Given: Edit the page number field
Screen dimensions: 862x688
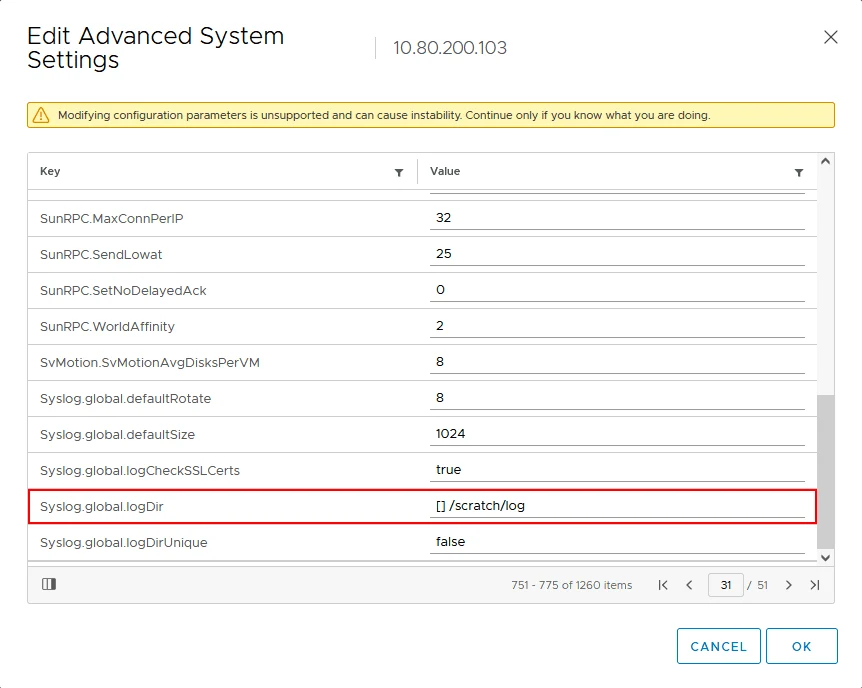Looking at the screenshot, I should click(x=726, y=585).
